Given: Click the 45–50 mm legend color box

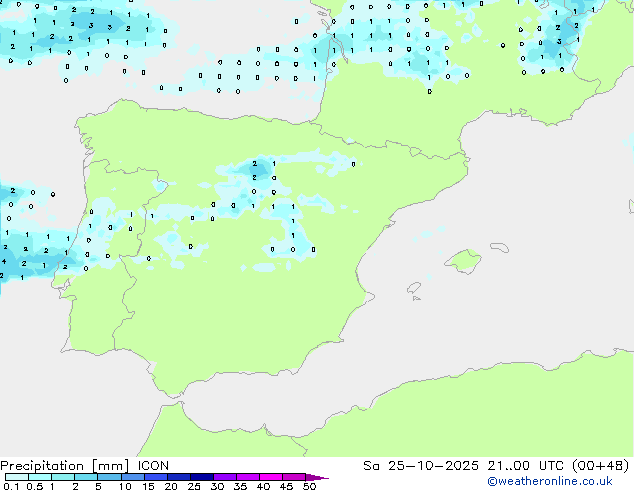Looking at the screenshot, I should click(x=294, y=477).
